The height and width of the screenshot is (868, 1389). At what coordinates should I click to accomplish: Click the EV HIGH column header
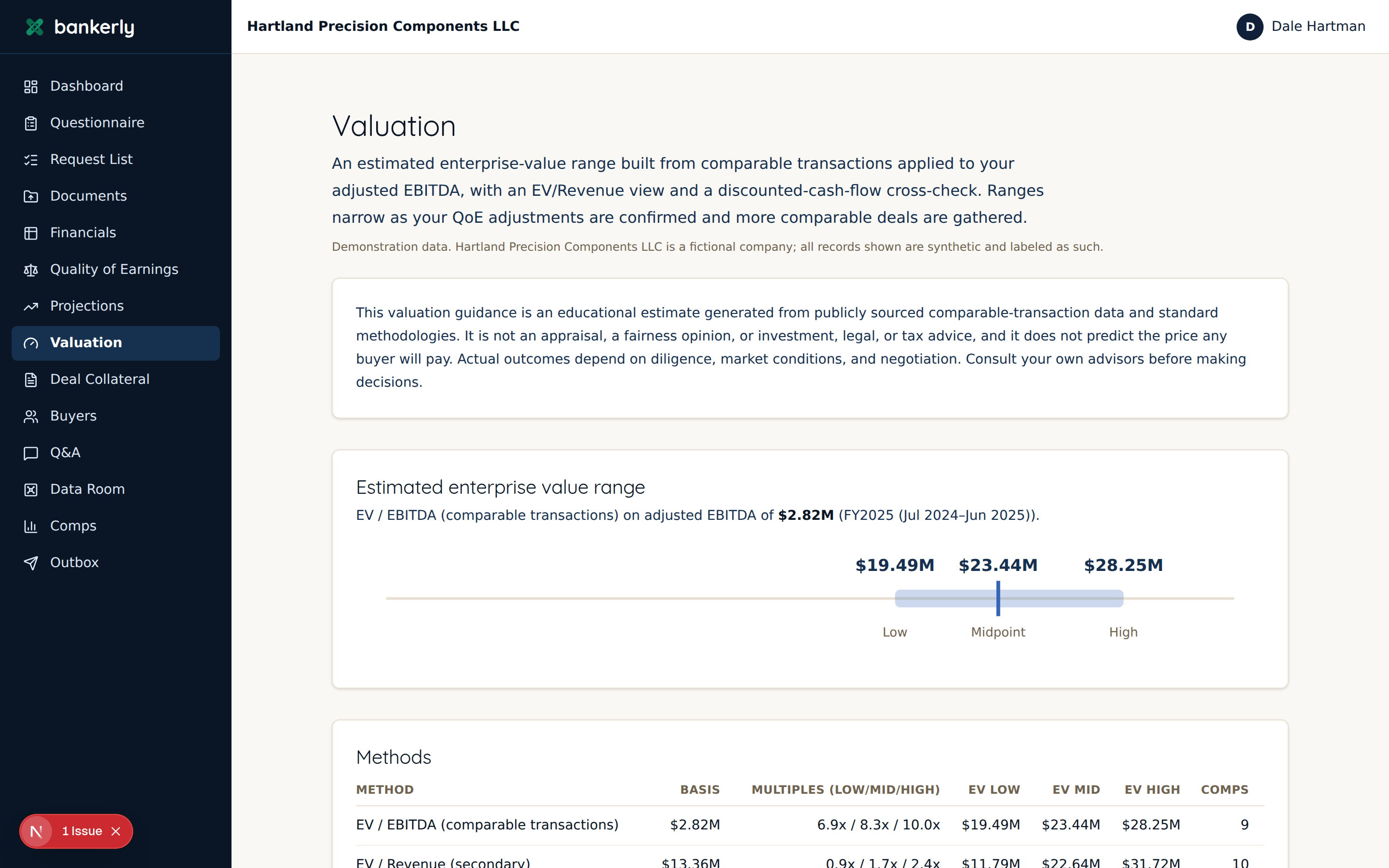click(1153, 790)
